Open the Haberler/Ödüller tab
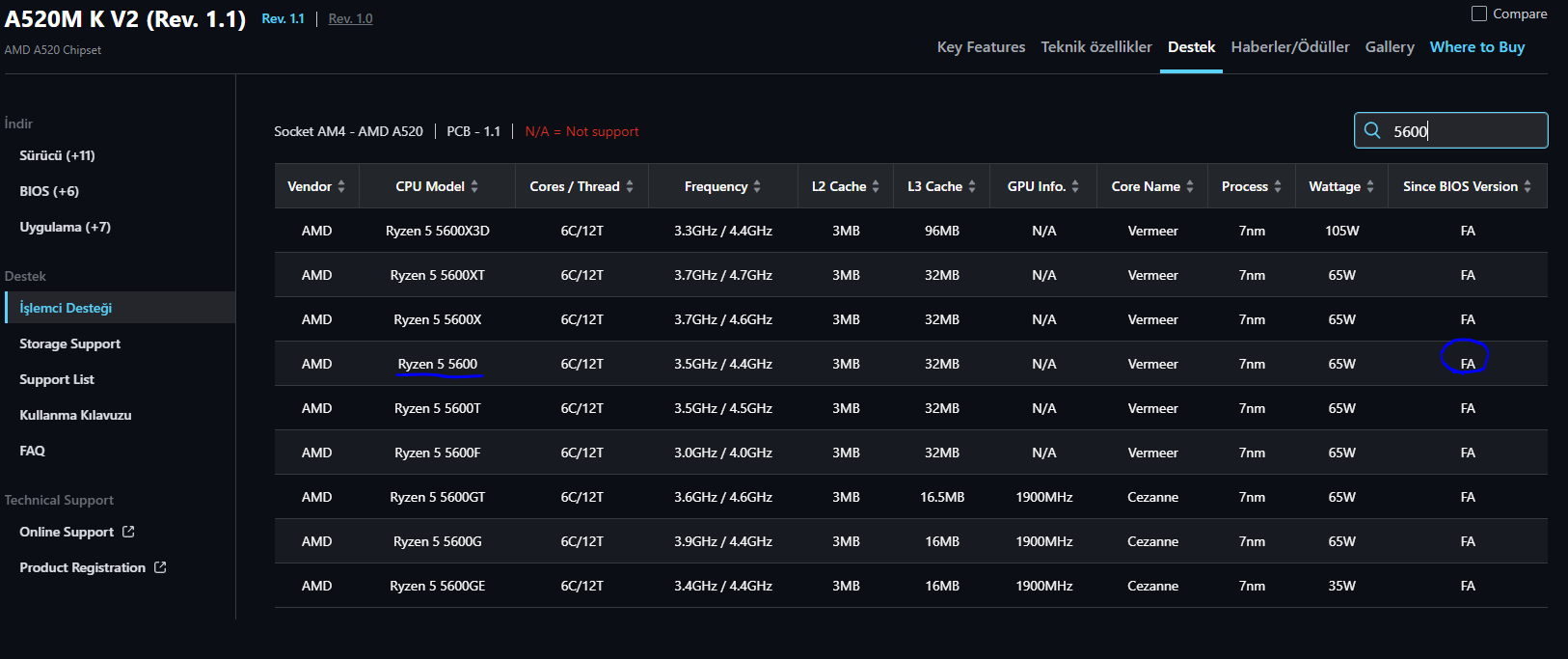This screenshot has height=659, width=1568. 1290,46
